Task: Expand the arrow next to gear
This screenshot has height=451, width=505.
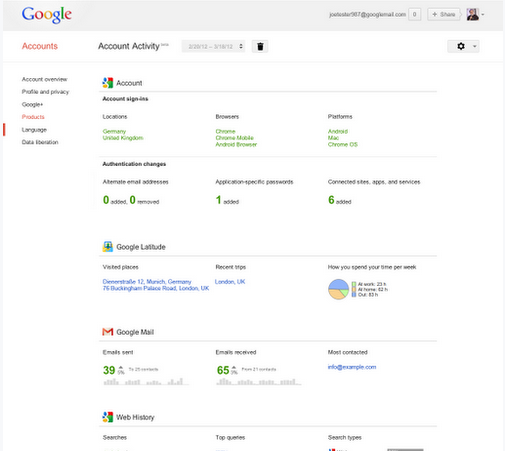Action: 474,46
